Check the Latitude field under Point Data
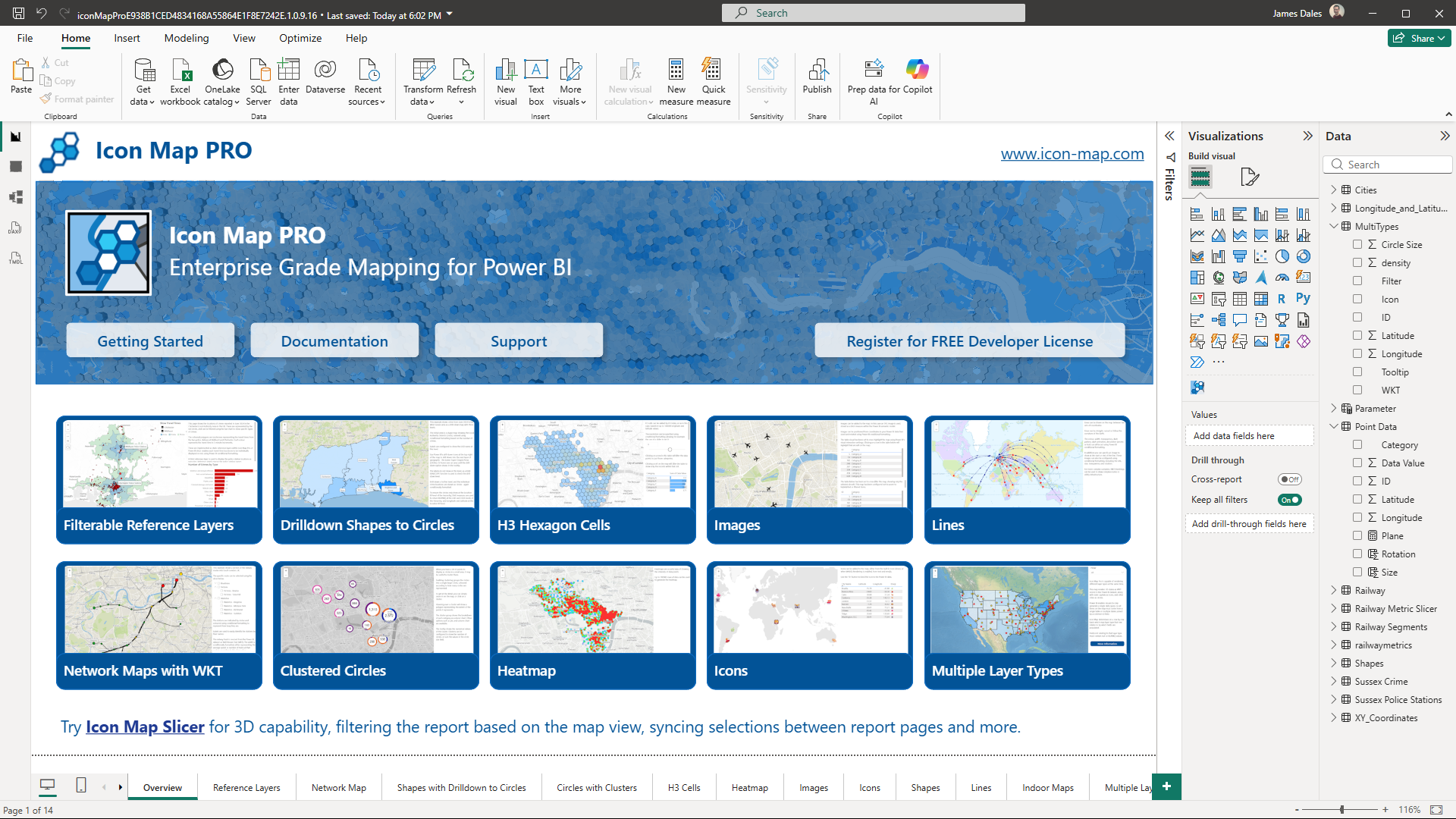Screen dimensions: 1456x819 (x=1357, y=499)
